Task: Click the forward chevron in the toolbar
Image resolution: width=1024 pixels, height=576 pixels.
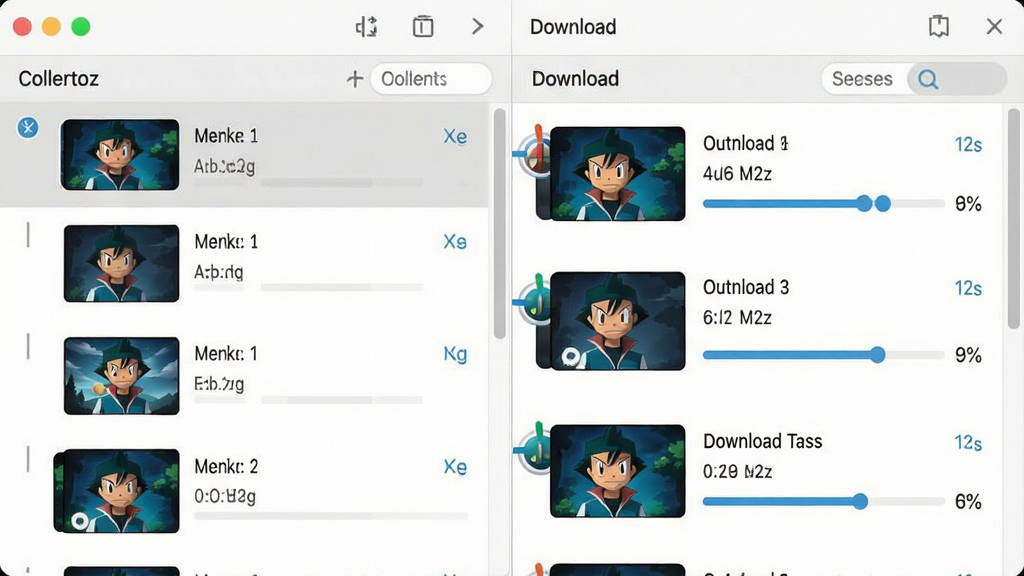Action: coord(477,26)
